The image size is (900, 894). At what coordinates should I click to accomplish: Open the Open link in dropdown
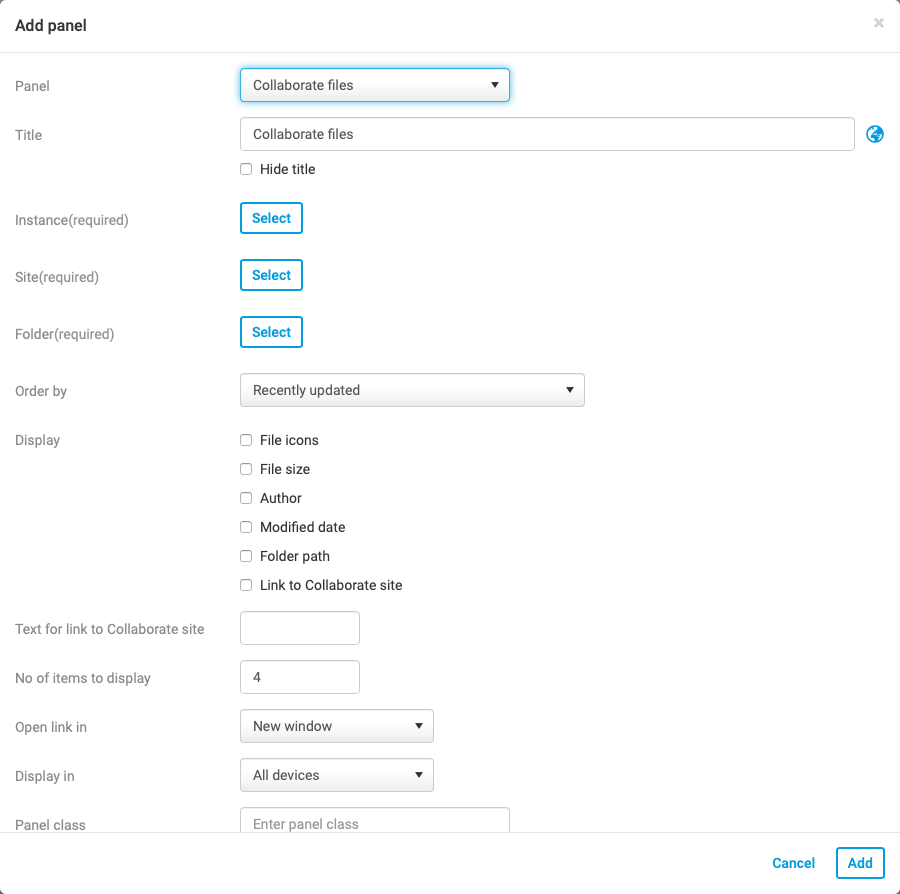pos(337,726)
